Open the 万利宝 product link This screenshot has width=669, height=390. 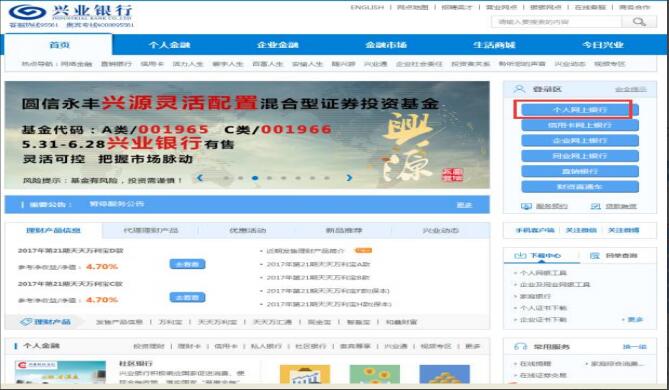point(170,322)
